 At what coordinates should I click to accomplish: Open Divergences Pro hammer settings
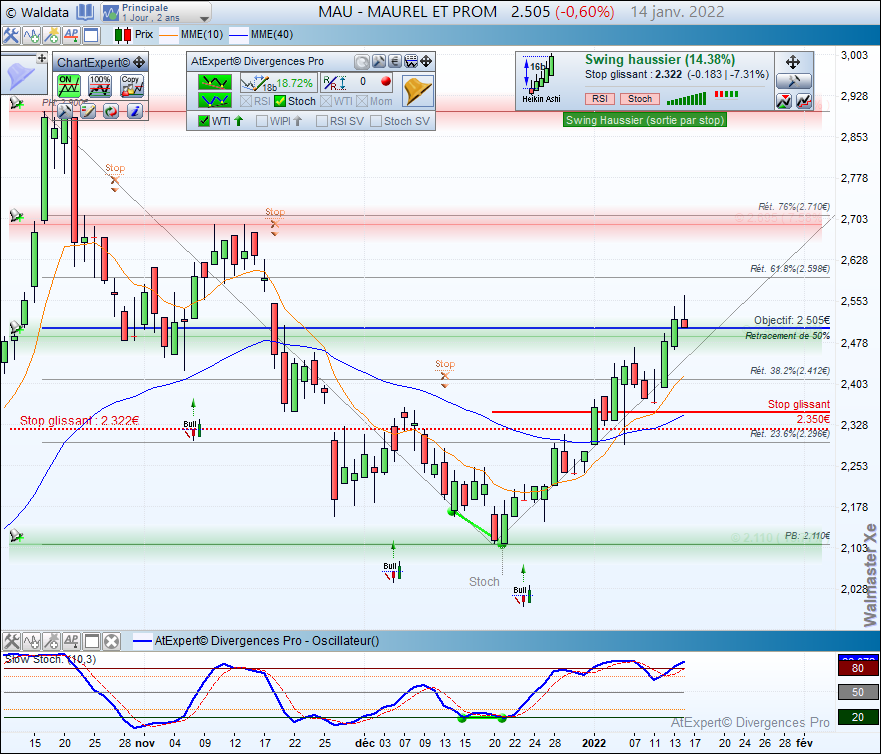coord(379,61)
